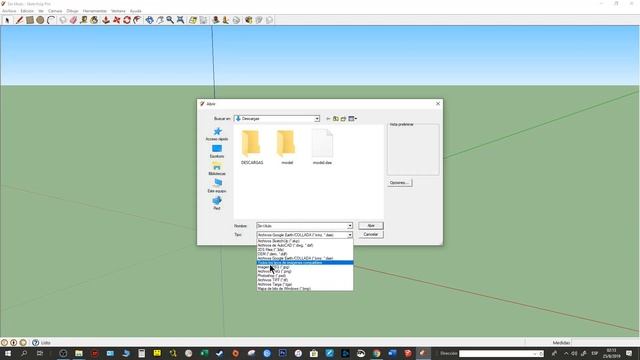Open the Ayuda menu

136,11
